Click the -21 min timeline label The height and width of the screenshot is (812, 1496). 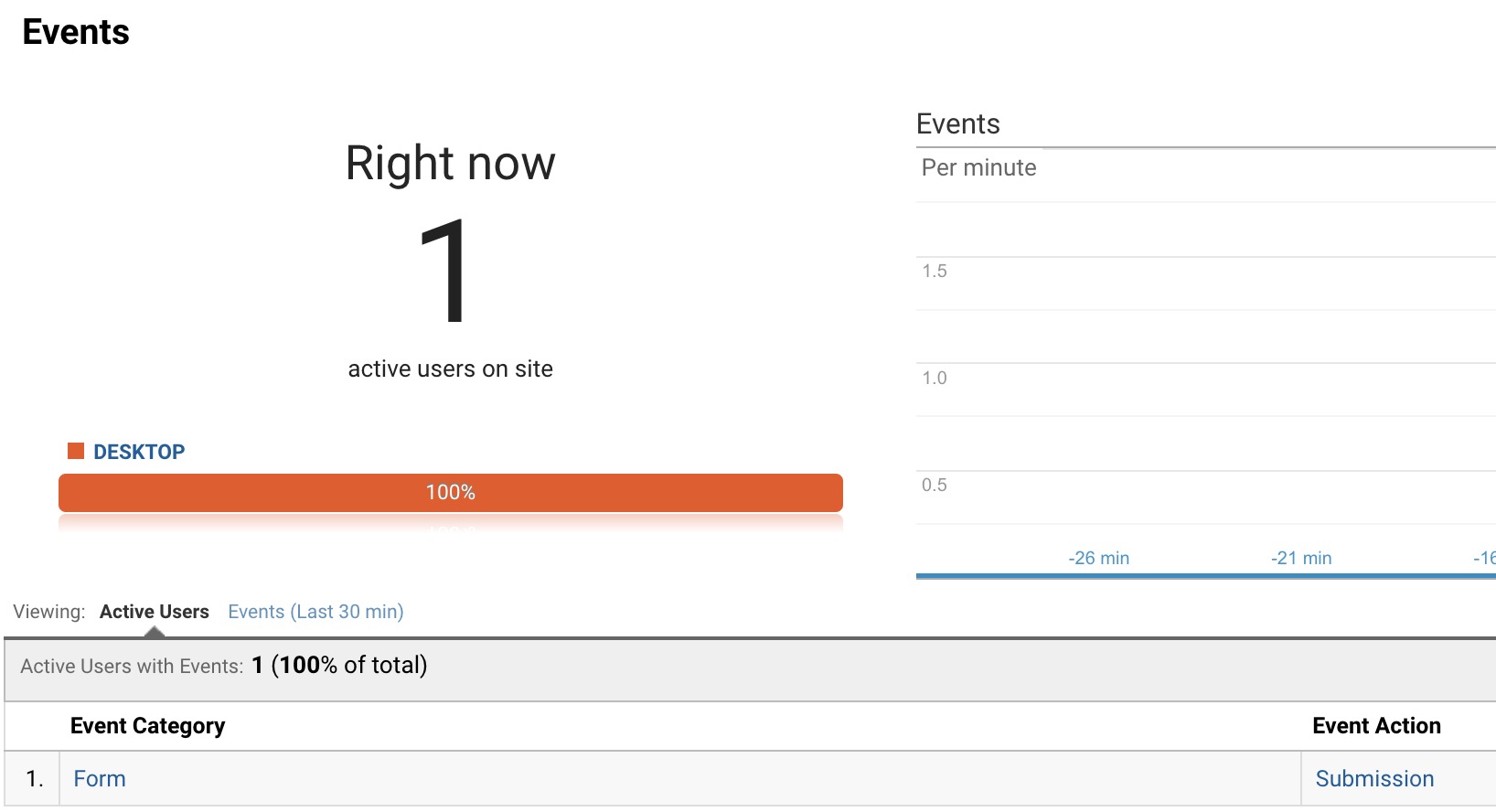pos(1300,558)
